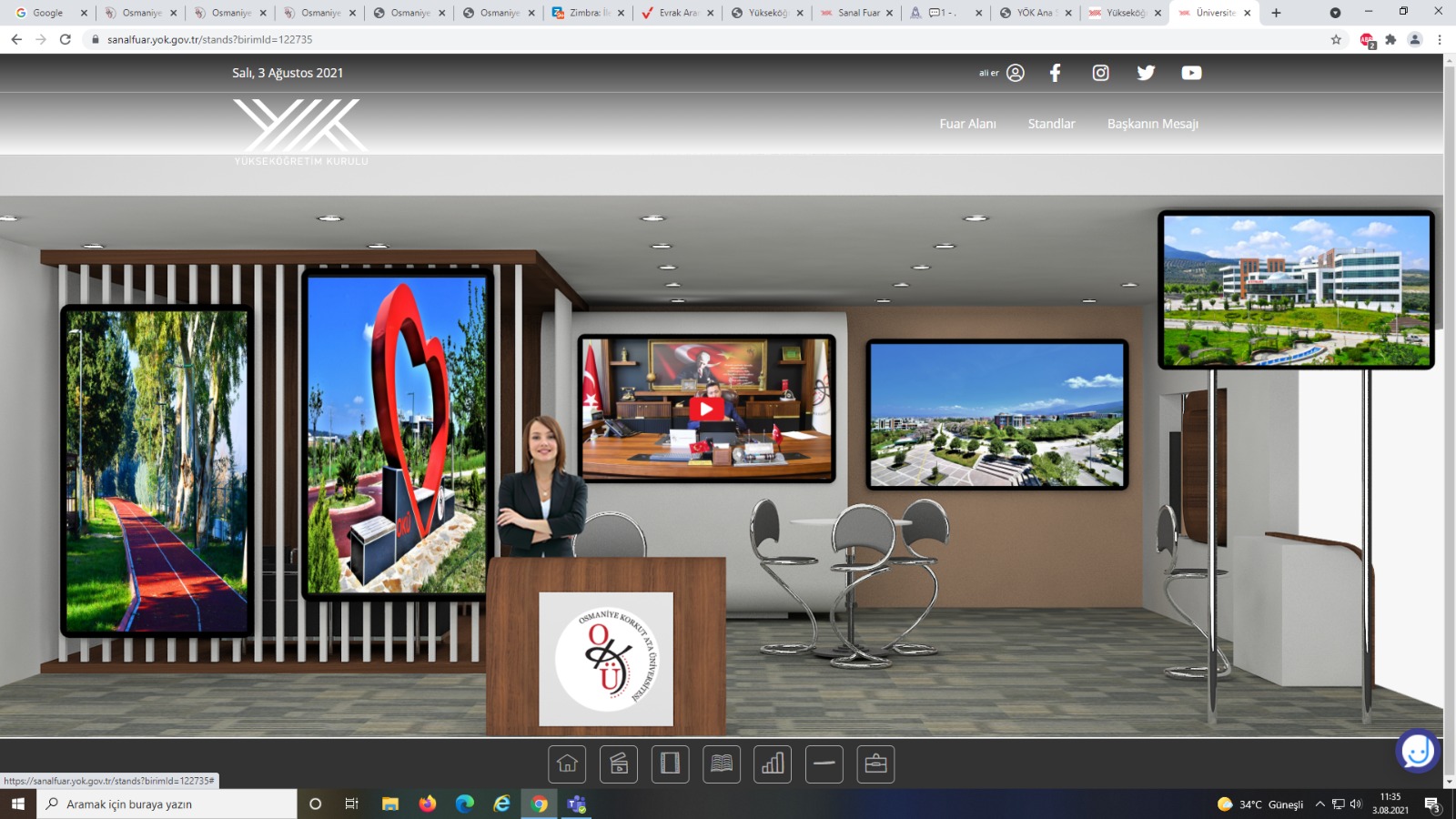Open the browser extensions puzzle icon

click(1390, 39)
